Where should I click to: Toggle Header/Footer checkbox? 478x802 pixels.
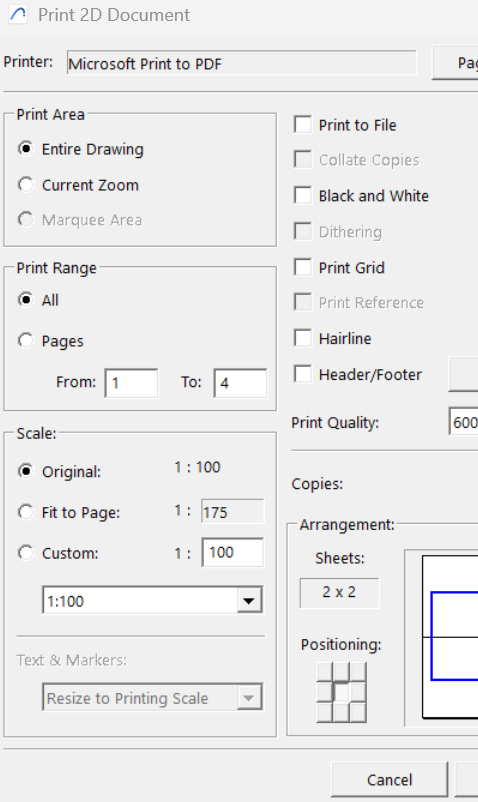tap(303, 374)
